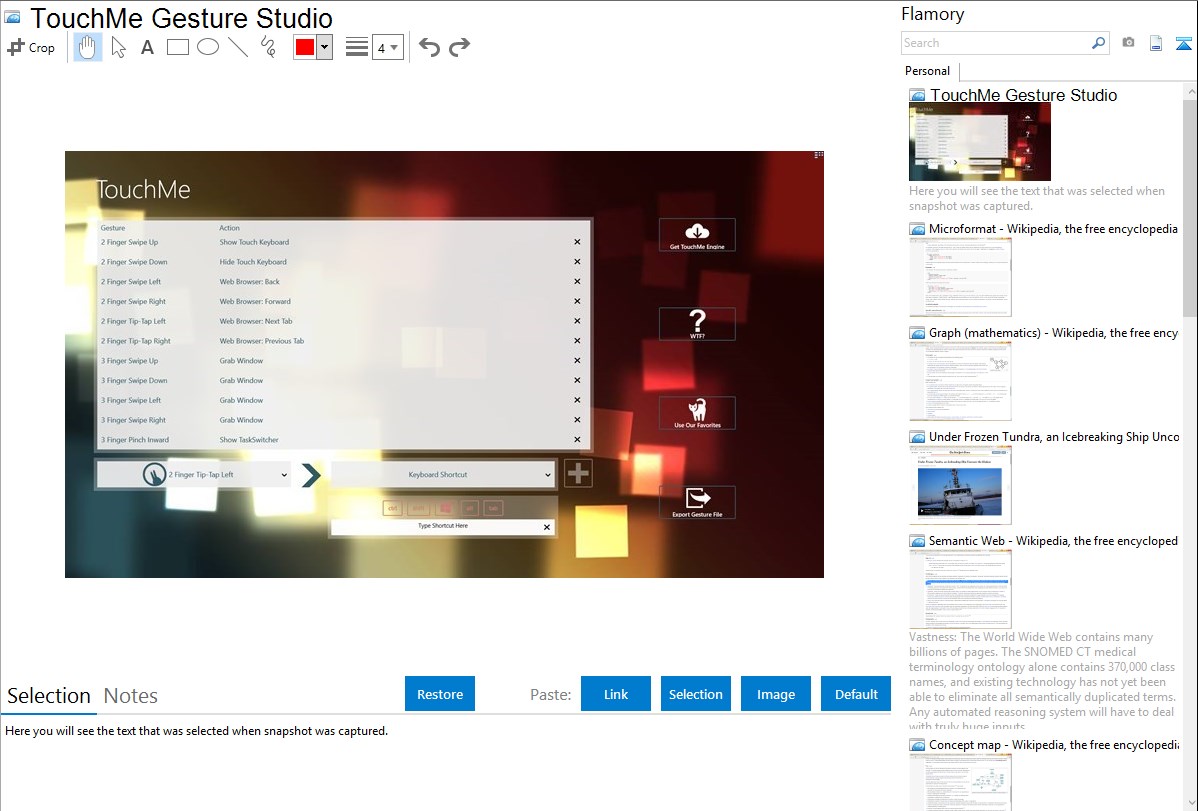Choose the straight line tool

tap(238, 47)
